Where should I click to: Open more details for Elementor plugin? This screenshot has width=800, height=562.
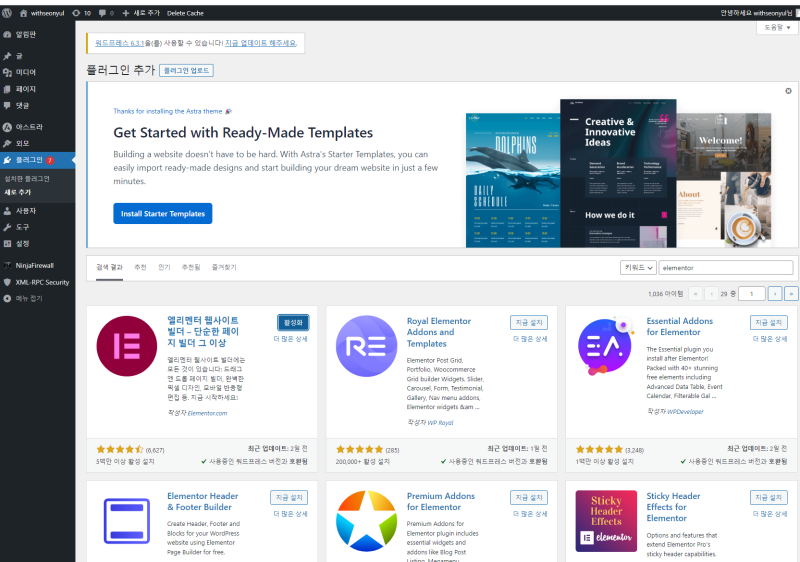(290, 339)
